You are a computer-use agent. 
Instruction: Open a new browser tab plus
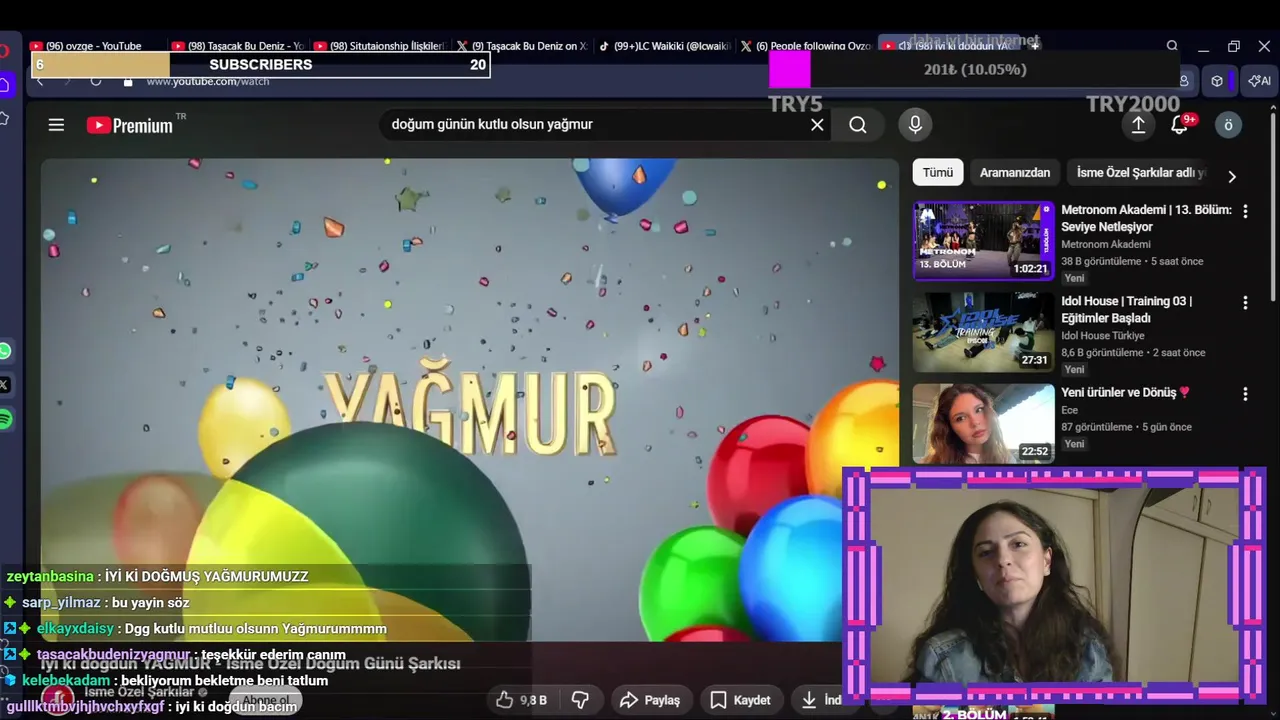[1035, 45]
